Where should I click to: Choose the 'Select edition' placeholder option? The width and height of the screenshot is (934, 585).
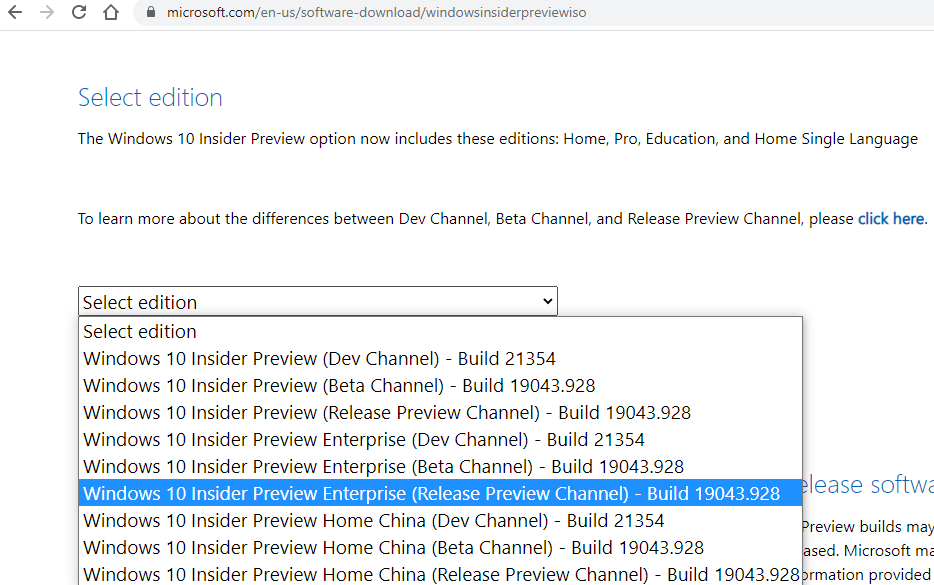[440, 331]
